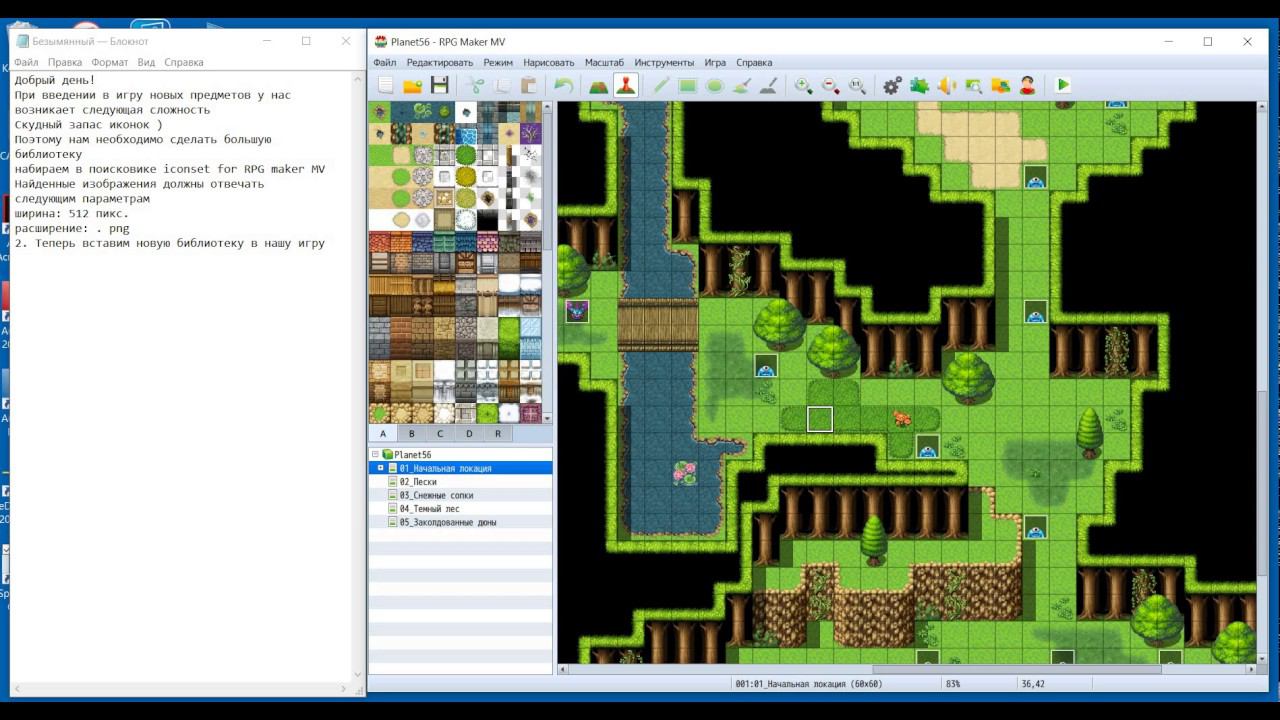Screen dimensions: 1280x720
Task: Open Notepad's Справка menu
Action: pos(184,62)
